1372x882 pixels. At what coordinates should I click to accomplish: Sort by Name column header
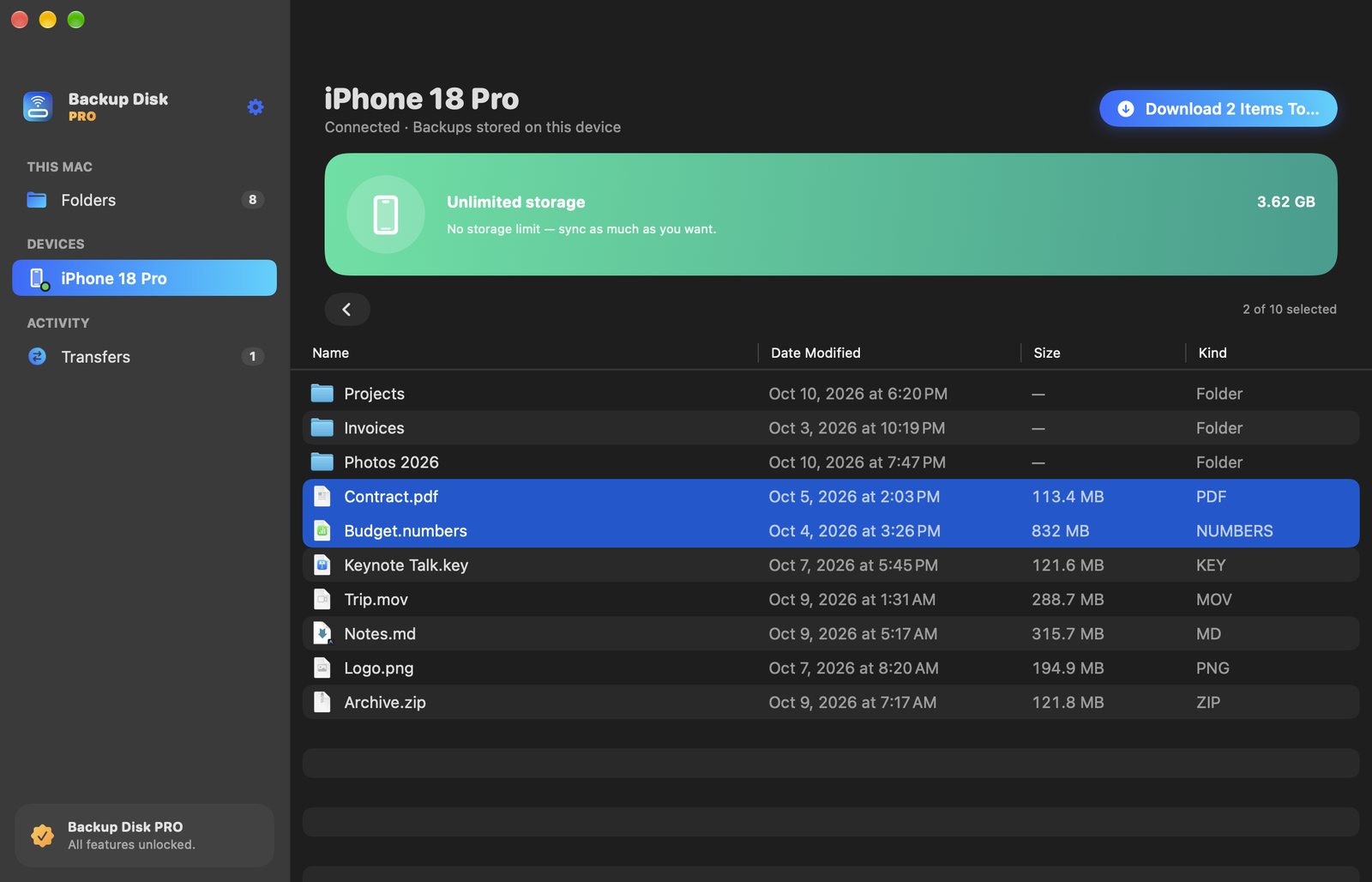coord(331,353)
